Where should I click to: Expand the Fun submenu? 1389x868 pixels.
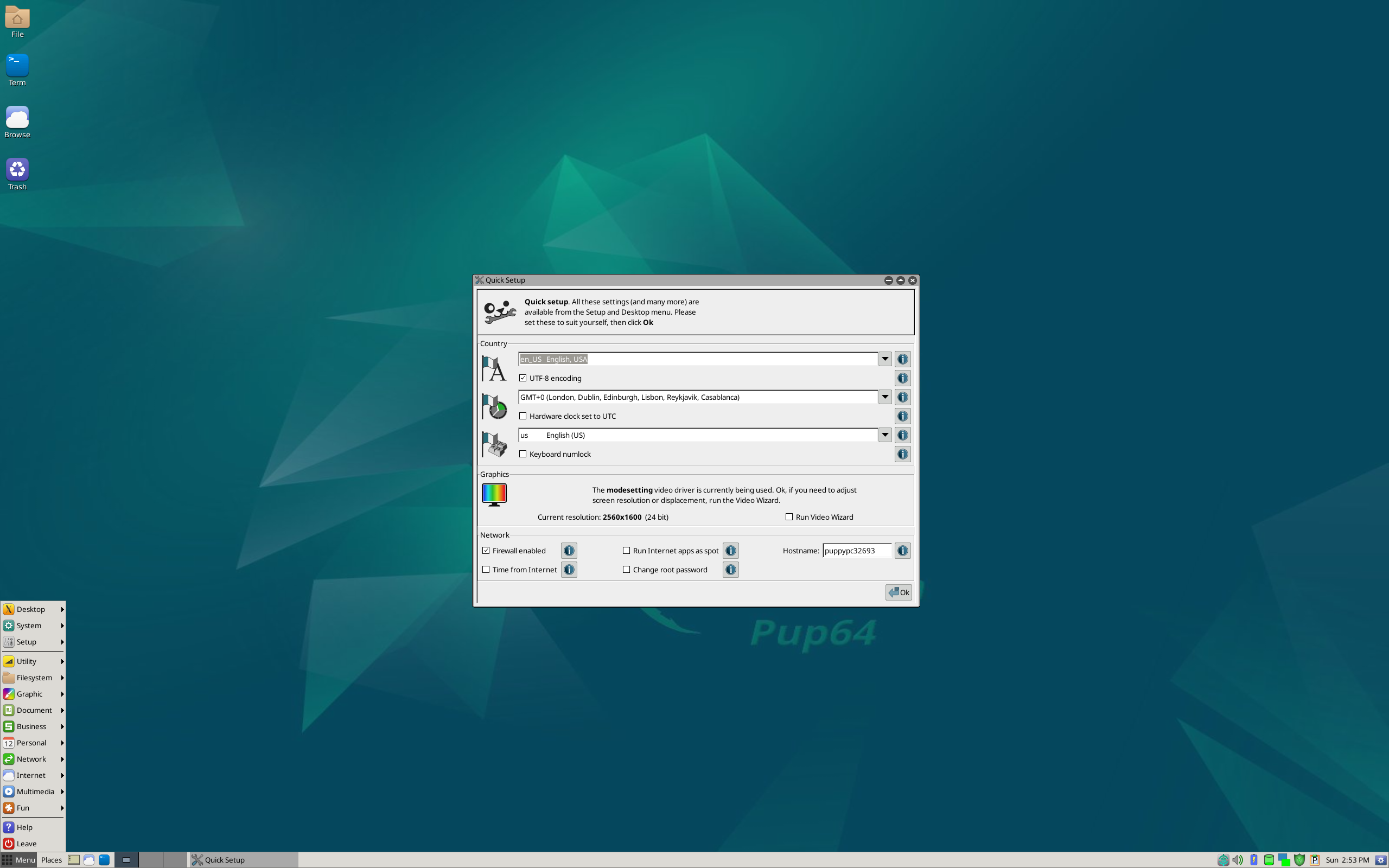point(33,808)
